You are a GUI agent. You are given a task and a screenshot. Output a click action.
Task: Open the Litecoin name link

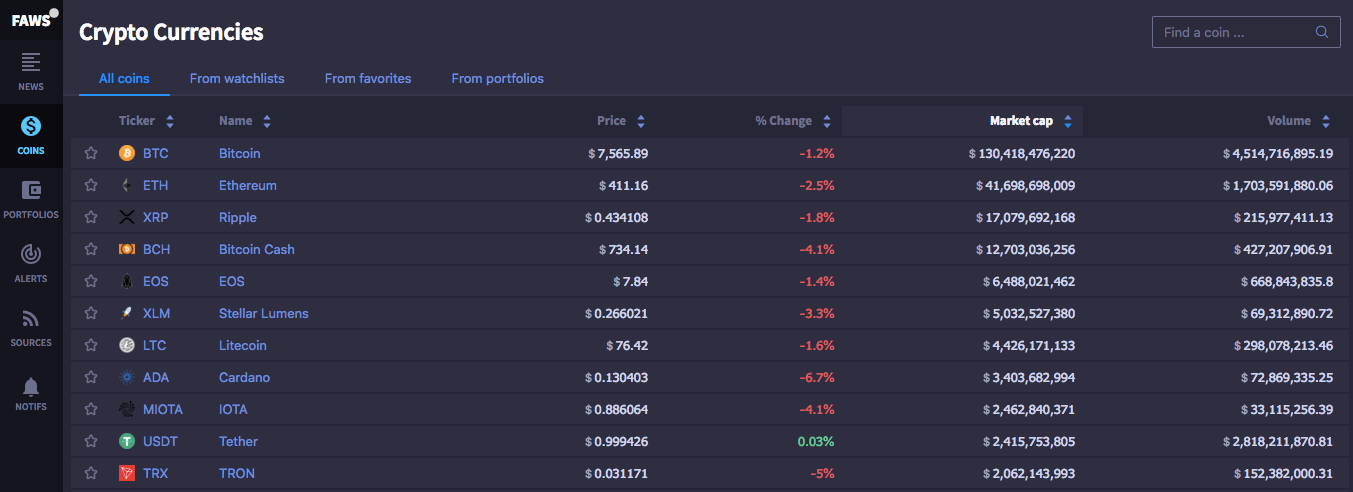pos(243,345)
